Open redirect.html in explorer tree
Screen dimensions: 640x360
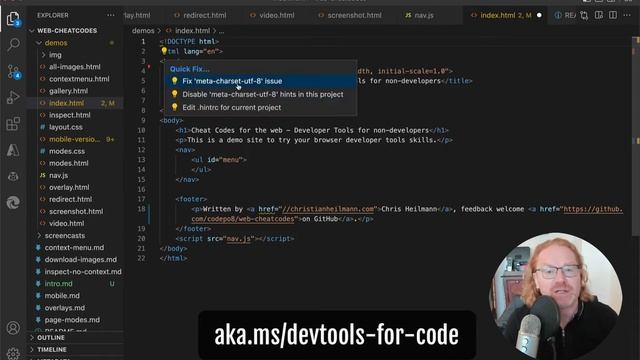(70, 199)
